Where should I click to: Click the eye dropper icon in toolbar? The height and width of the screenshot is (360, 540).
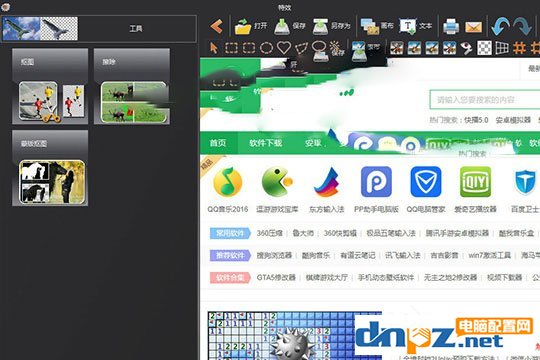pos(466,48)
